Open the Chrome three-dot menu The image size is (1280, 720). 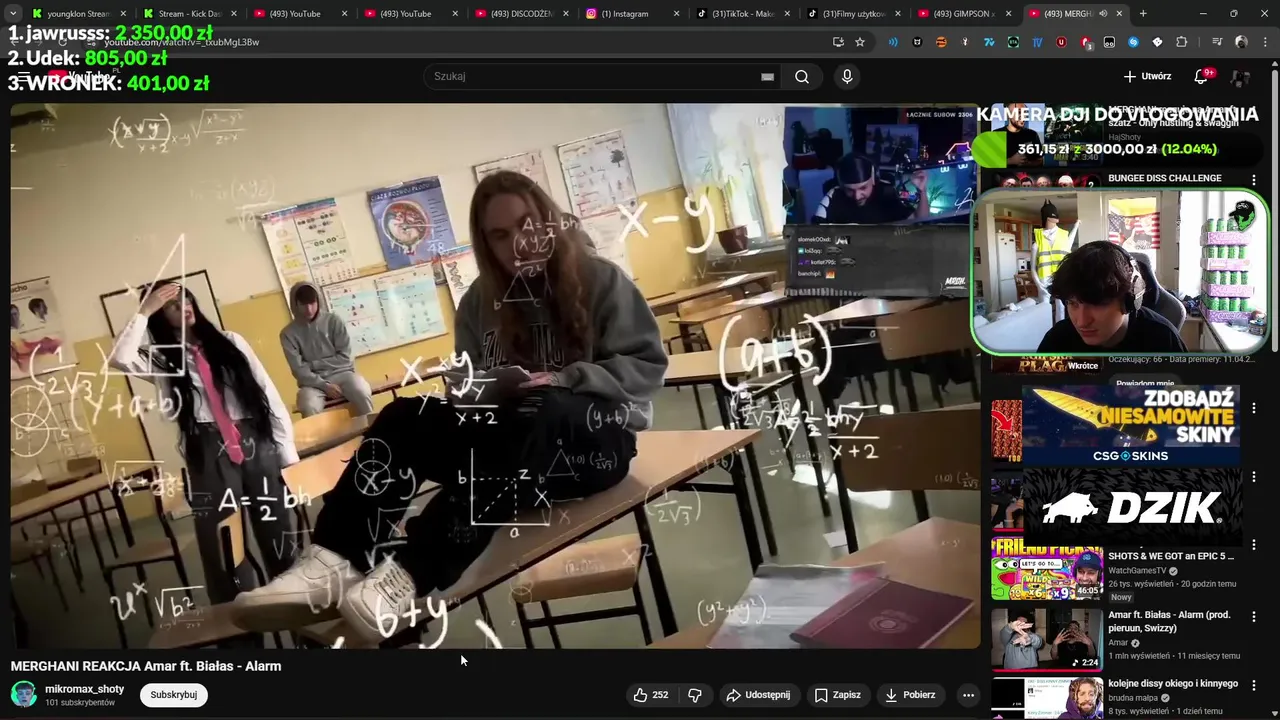(1265, 42)
